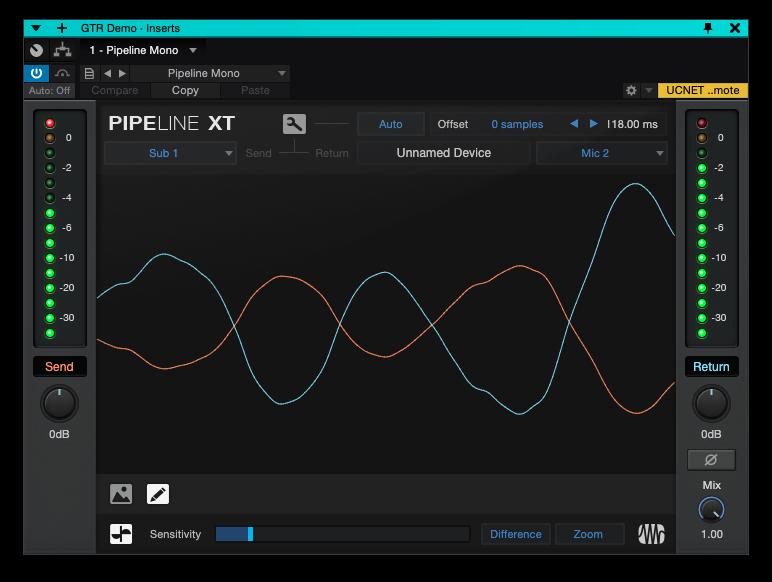Click the Return 0dB value
Image resolution: width=772 pixels, height=582 pixels.
(x=711, y=434)
